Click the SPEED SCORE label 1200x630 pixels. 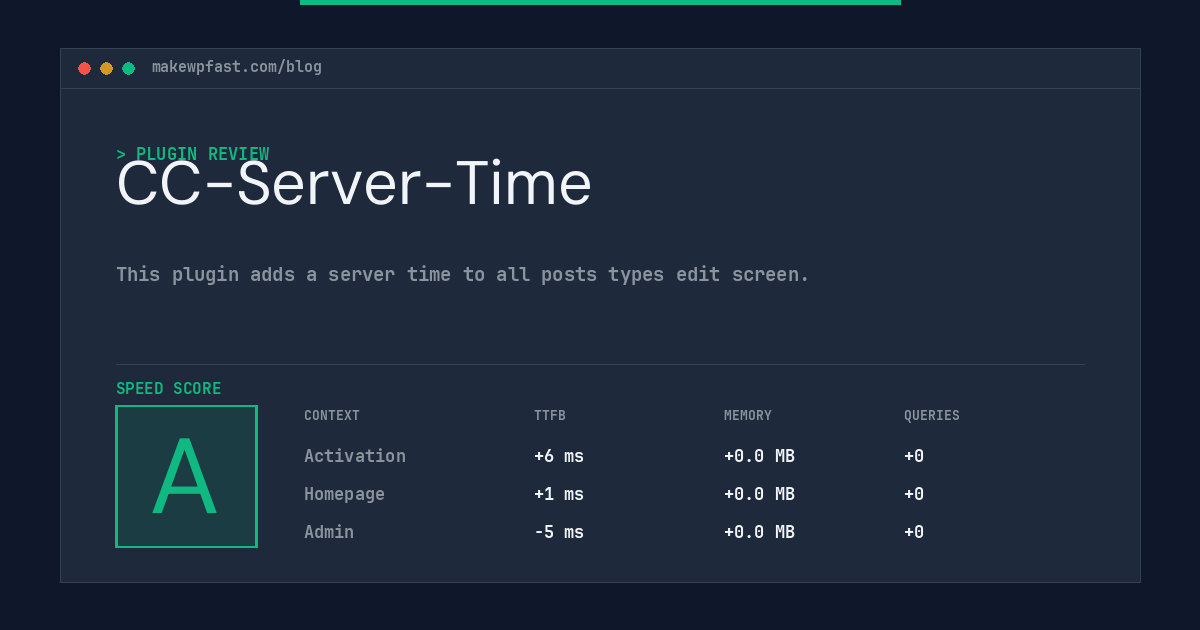click(169, 389)
